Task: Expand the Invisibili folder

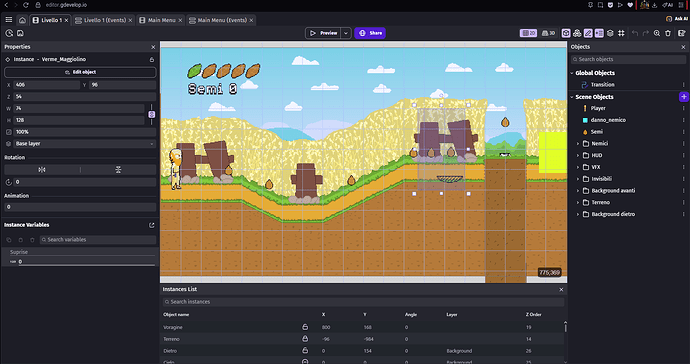Action: tap(578, 179)
